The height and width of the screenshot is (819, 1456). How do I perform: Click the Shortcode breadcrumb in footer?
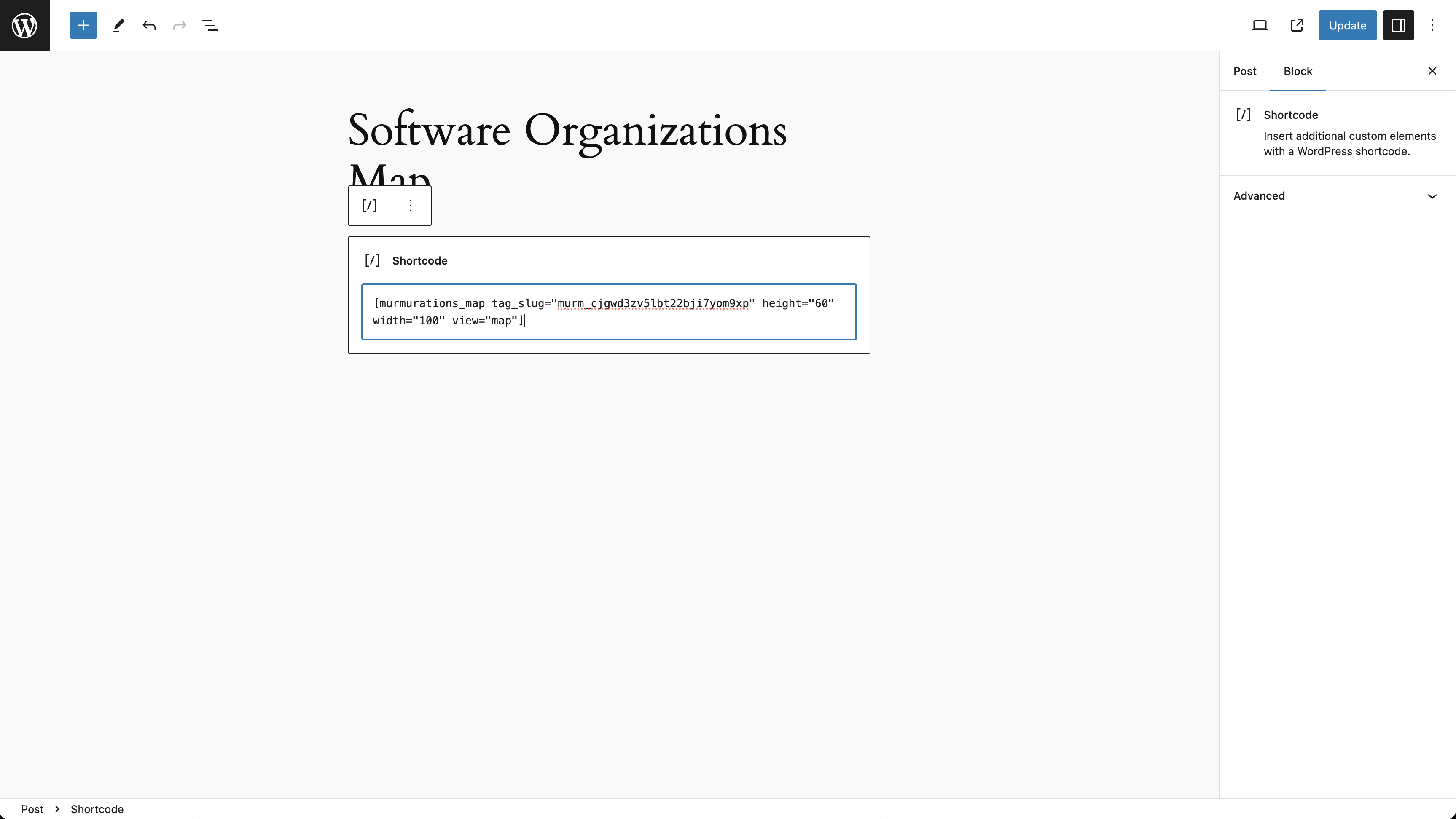pos(97,809)
